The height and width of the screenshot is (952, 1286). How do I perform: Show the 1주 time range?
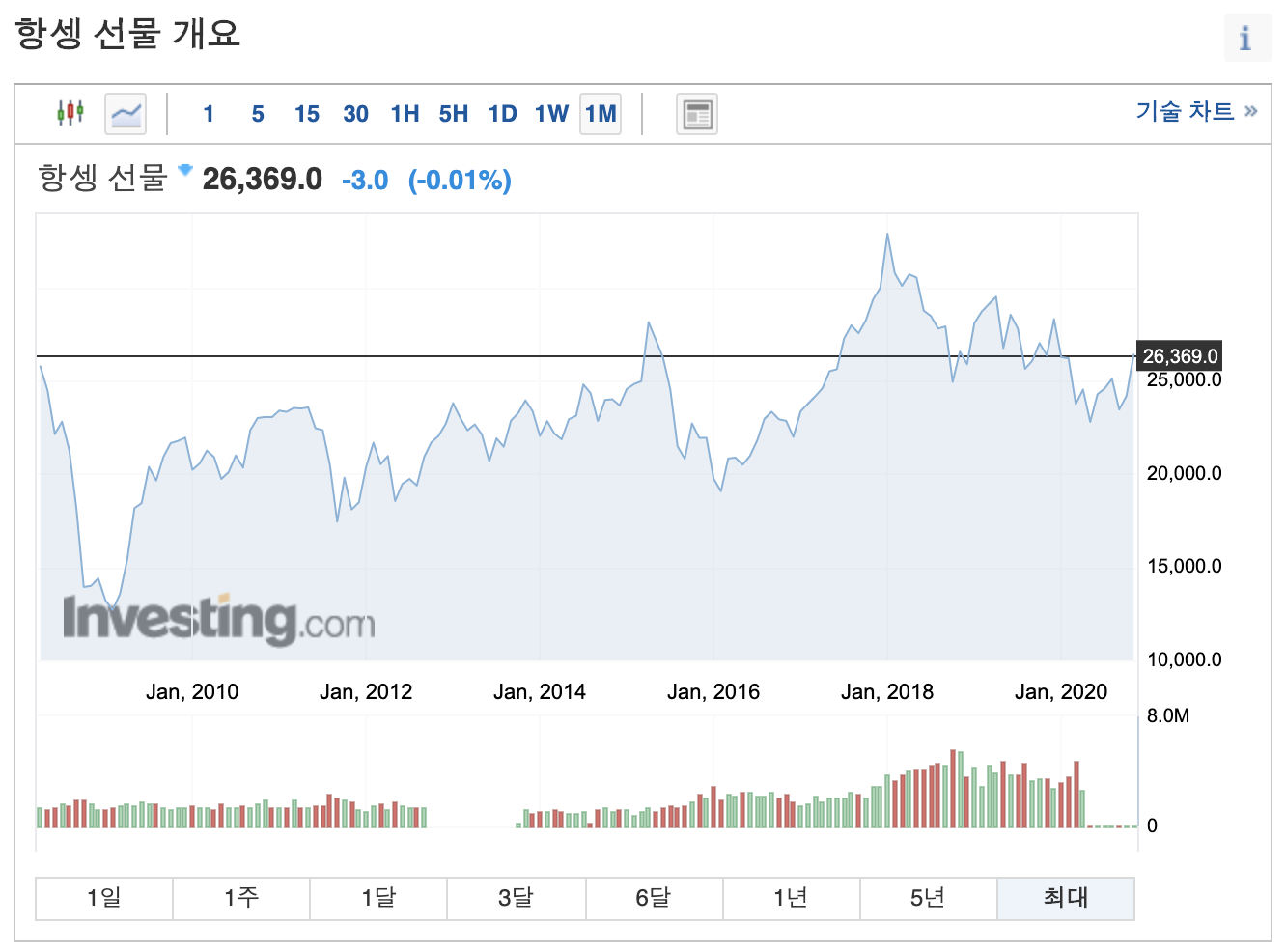click(241, 898)
